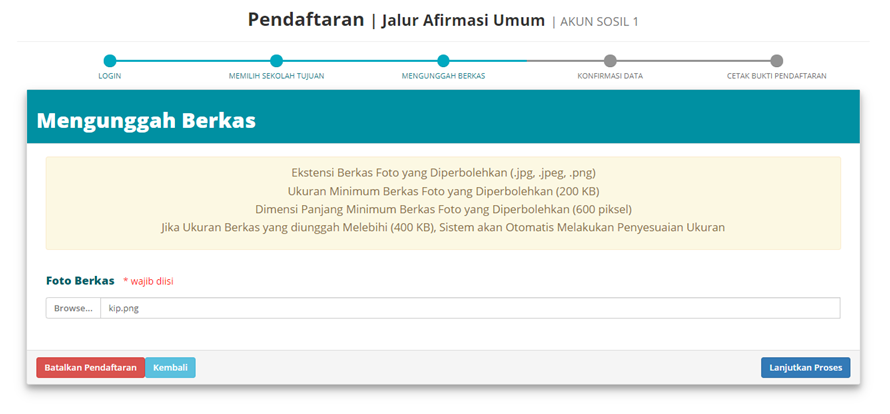This screenshot has width=890, height=414.
Task: Click the 'Ukuran Minimum Berkas Foto' line
Action: 443,190
